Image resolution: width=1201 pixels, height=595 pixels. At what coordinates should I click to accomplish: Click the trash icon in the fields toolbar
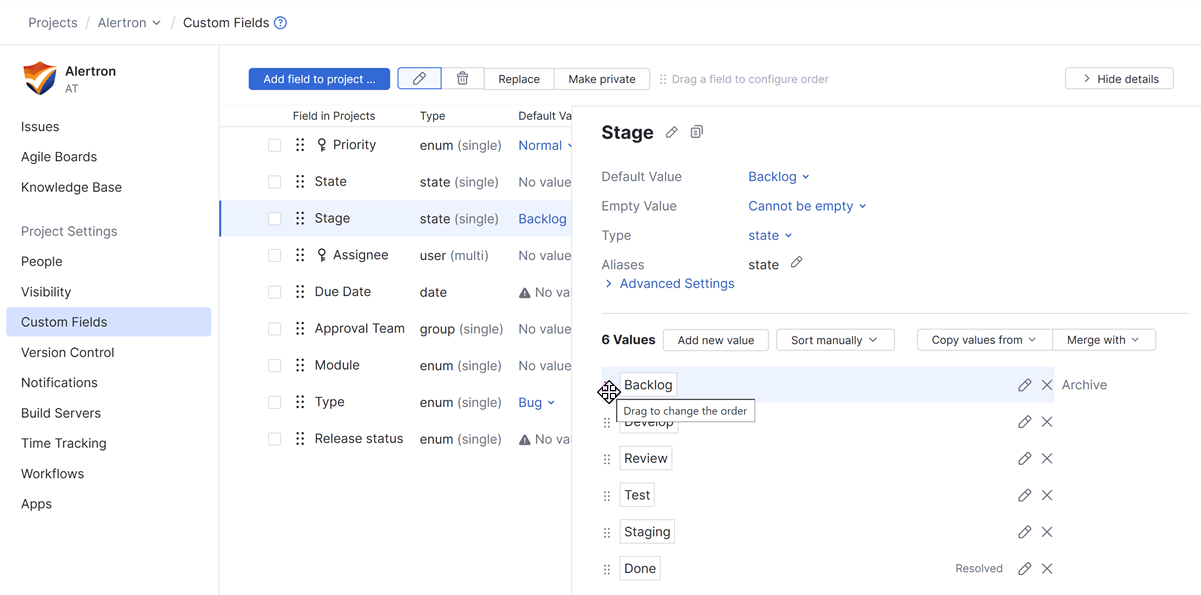[x=461, y=78]
